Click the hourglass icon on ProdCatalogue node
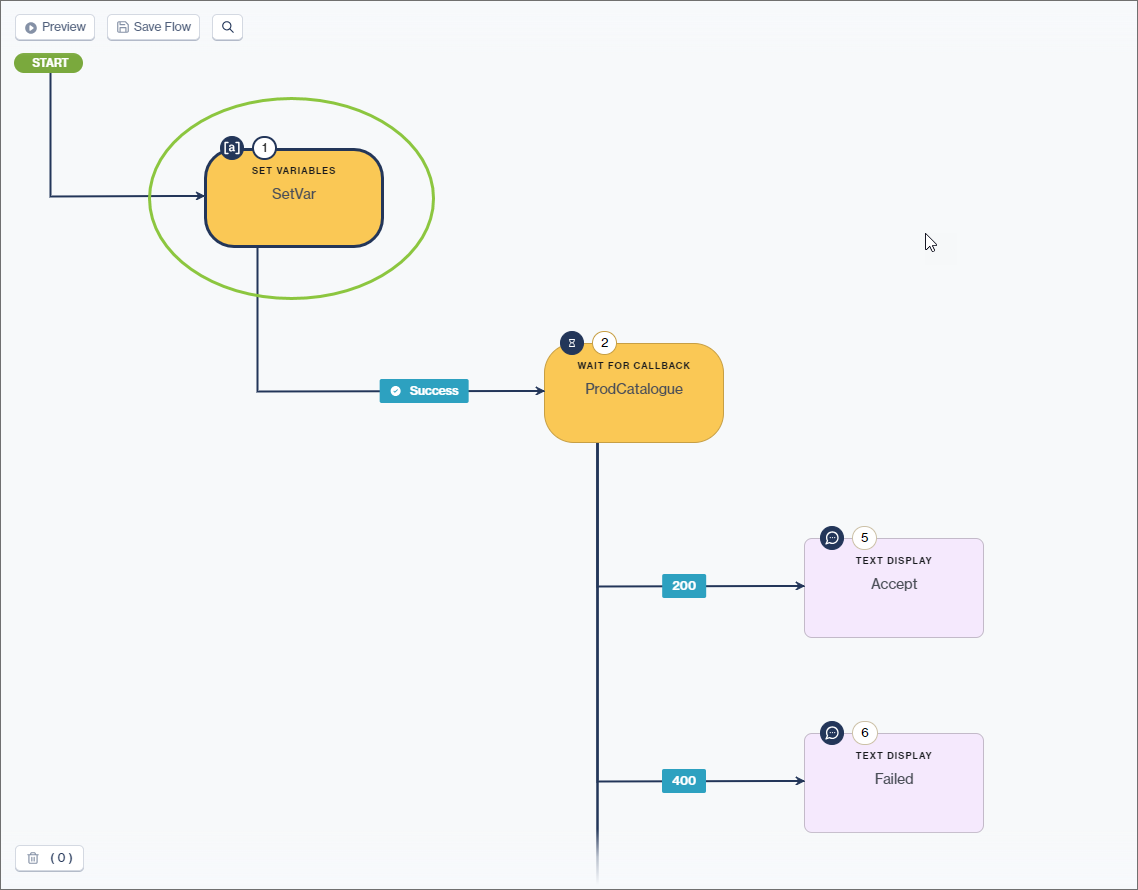 (x=570, y=342)
